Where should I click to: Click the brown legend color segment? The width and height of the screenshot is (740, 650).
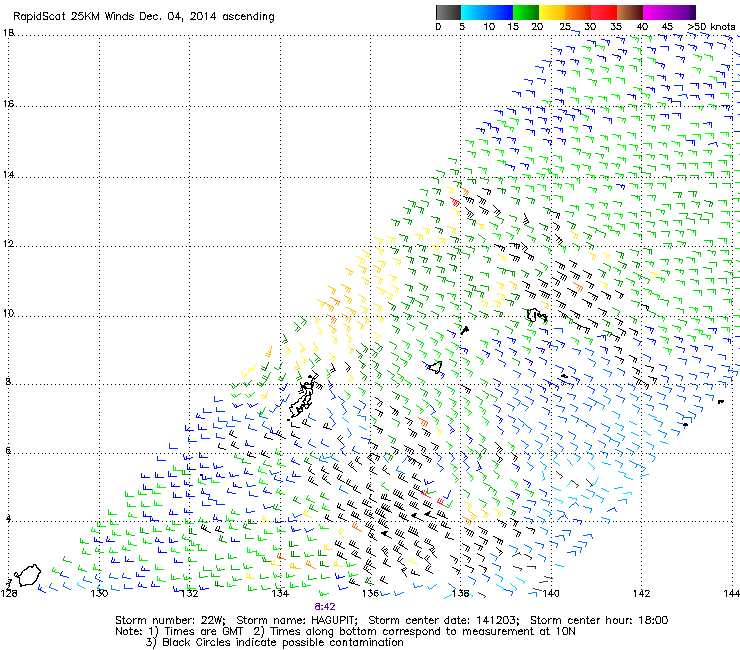[x=630, y=12]
